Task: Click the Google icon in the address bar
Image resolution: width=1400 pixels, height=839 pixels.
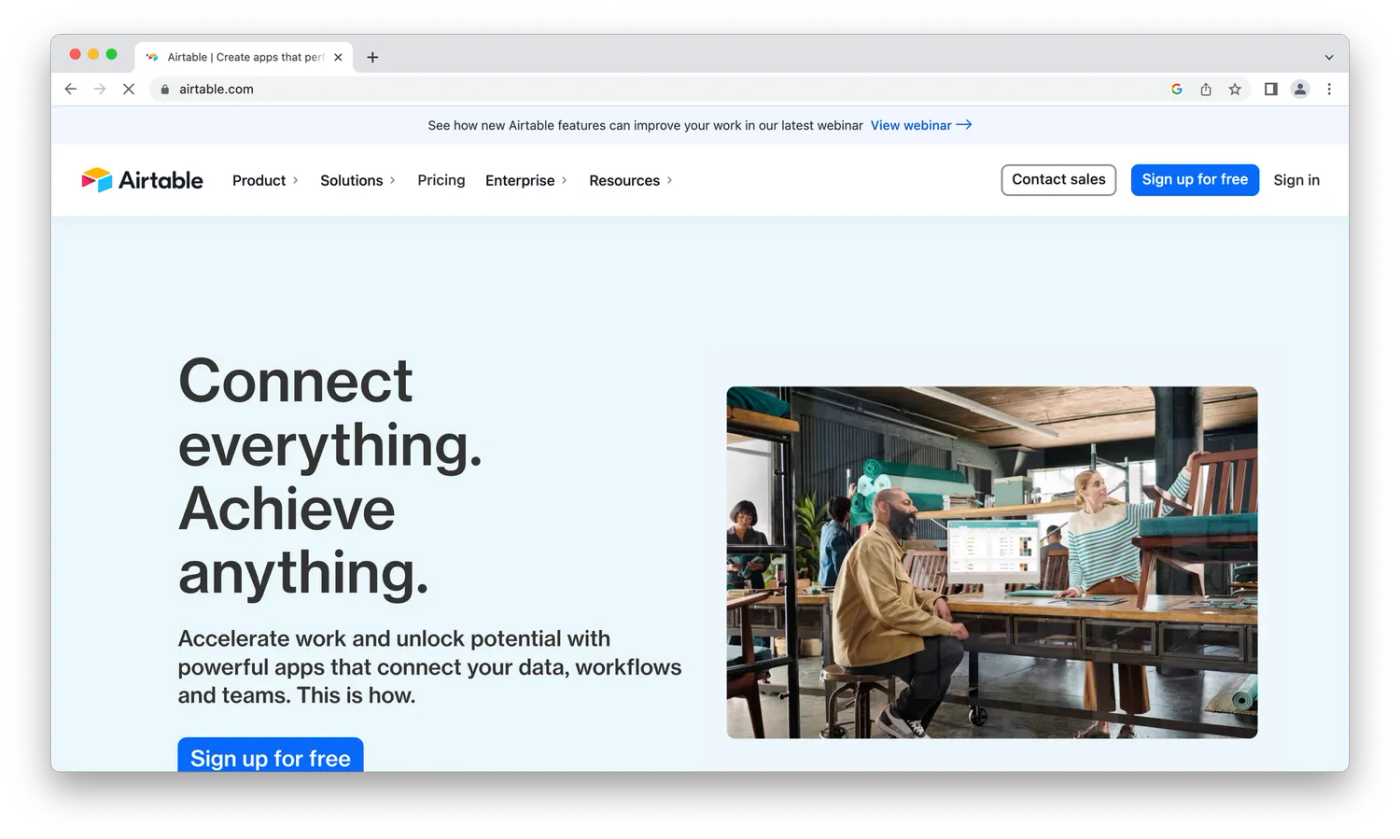Action: (1176, 89)
